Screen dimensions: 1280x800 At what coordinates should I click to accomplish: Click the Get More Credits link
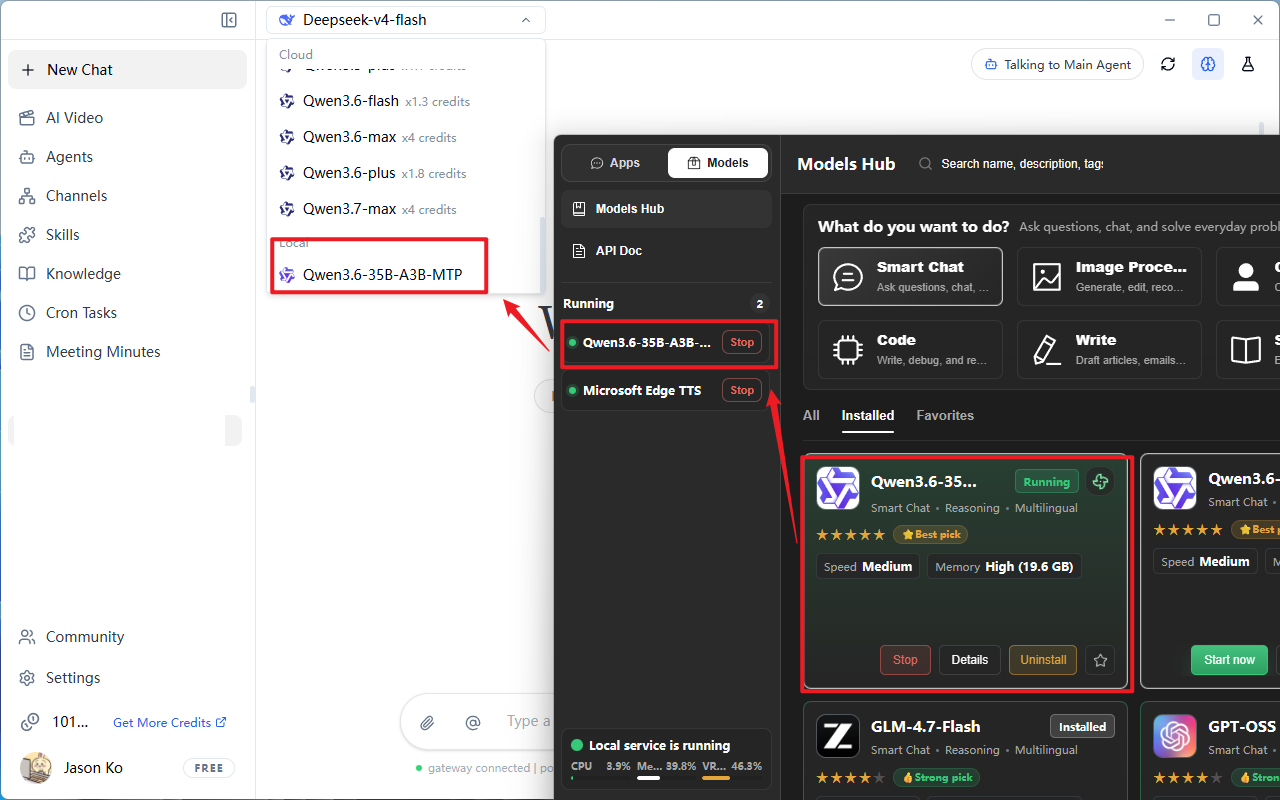170,722
